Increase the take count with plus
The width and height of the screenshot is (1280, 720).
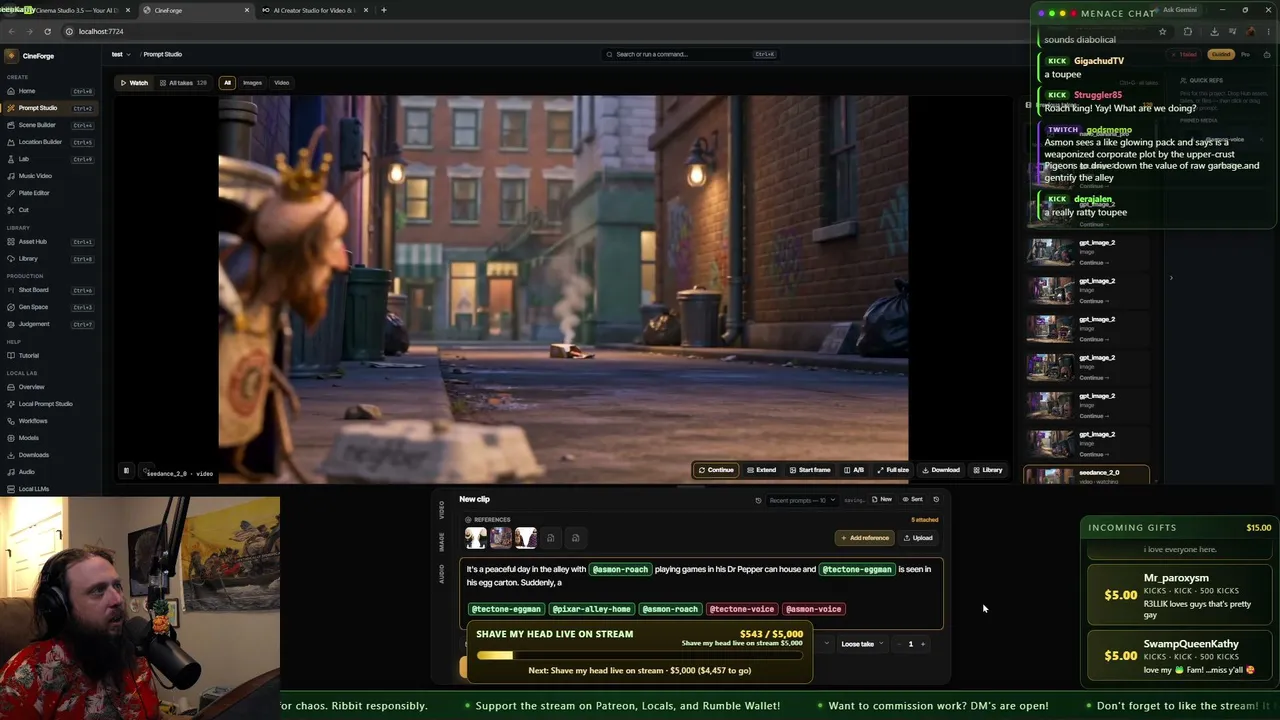(x=922, y=644)
